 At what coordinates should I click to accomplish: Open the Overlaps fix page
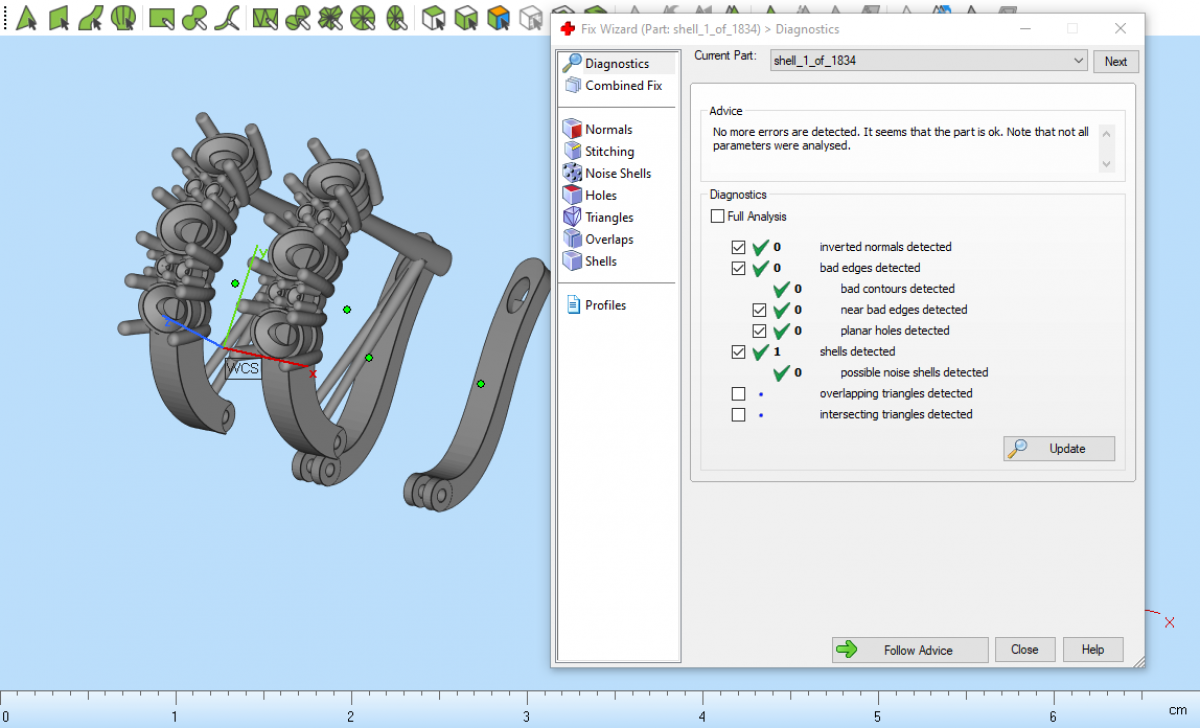[609, 239]
